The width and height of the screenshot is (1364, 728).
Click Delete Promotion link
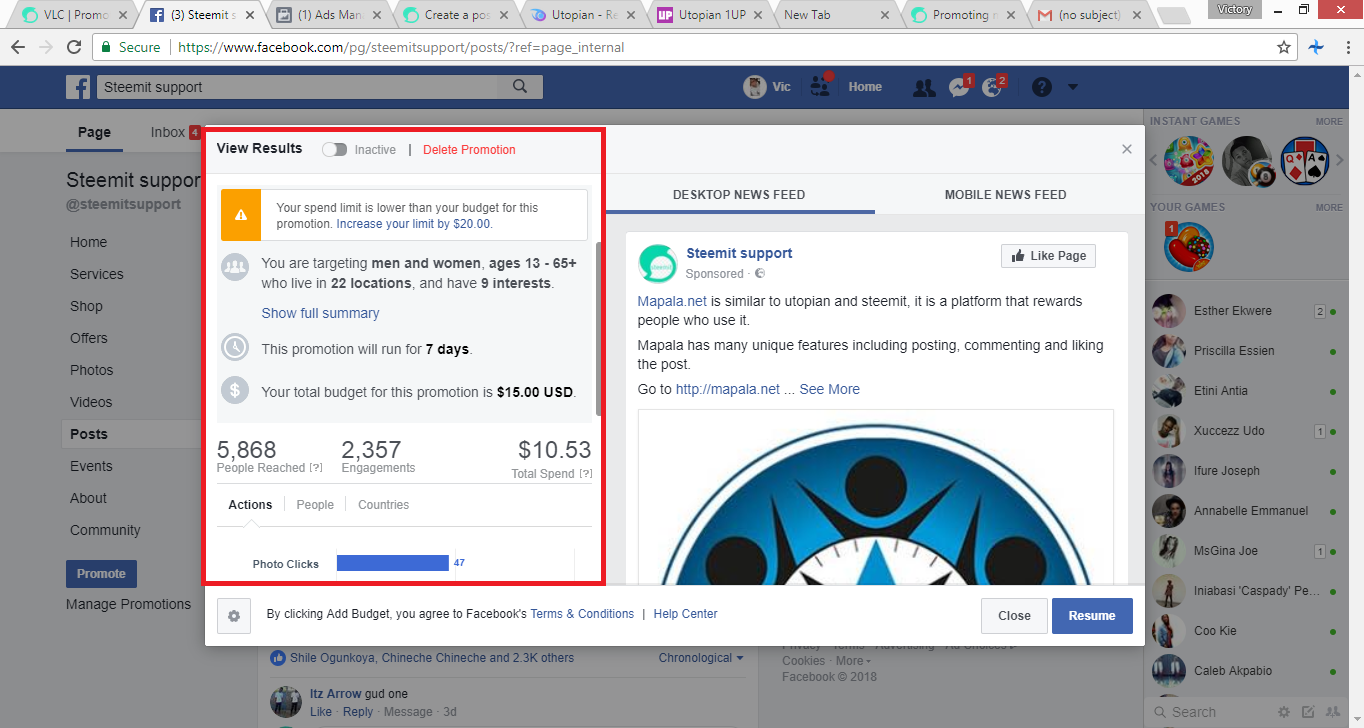point(469,149)
